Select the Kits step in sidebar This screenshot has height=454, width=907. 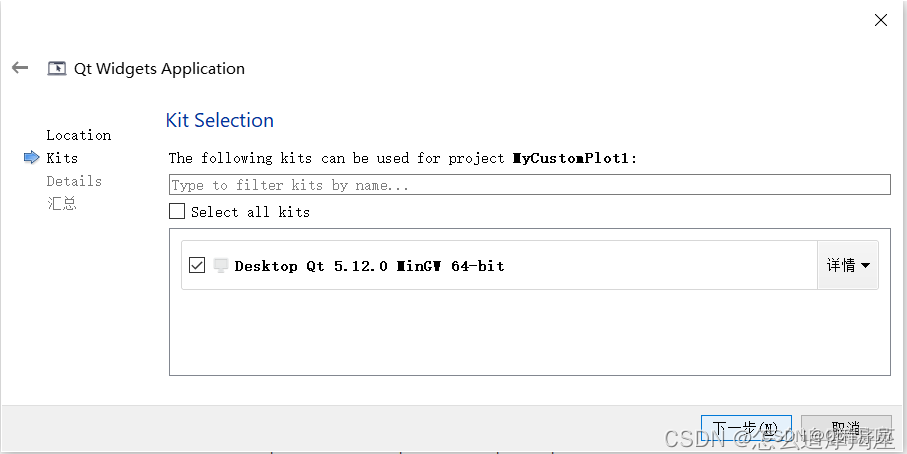coord(62,158)
